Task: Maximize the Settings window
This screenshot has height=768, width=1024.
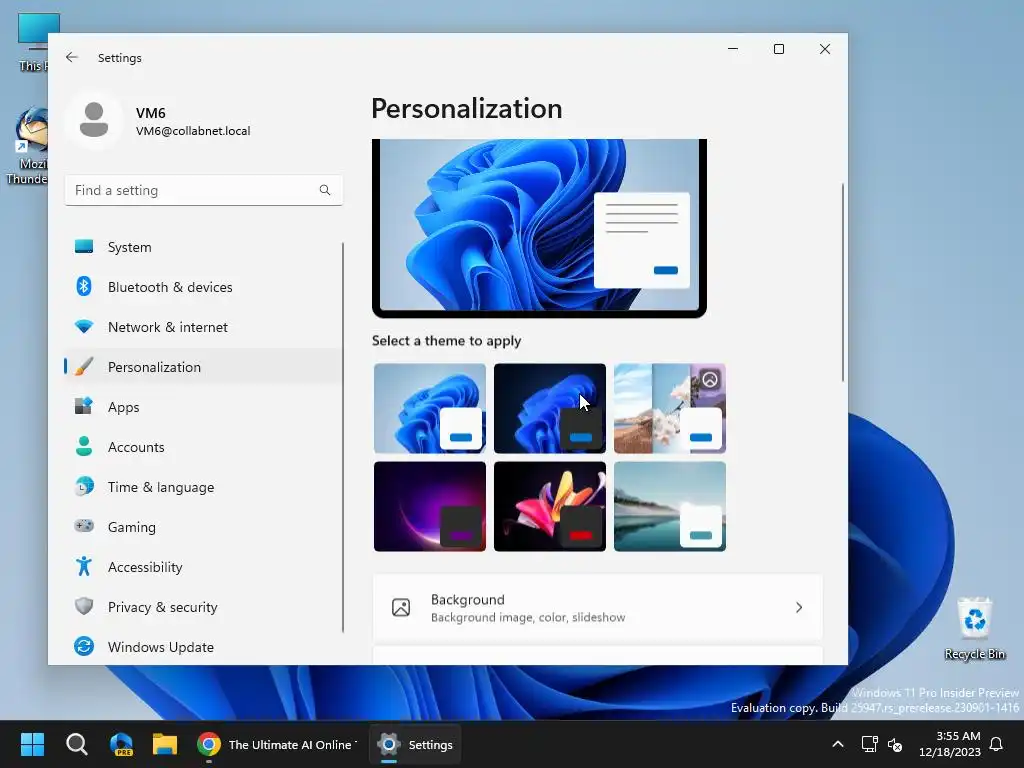Action: (x=778, y=49)
